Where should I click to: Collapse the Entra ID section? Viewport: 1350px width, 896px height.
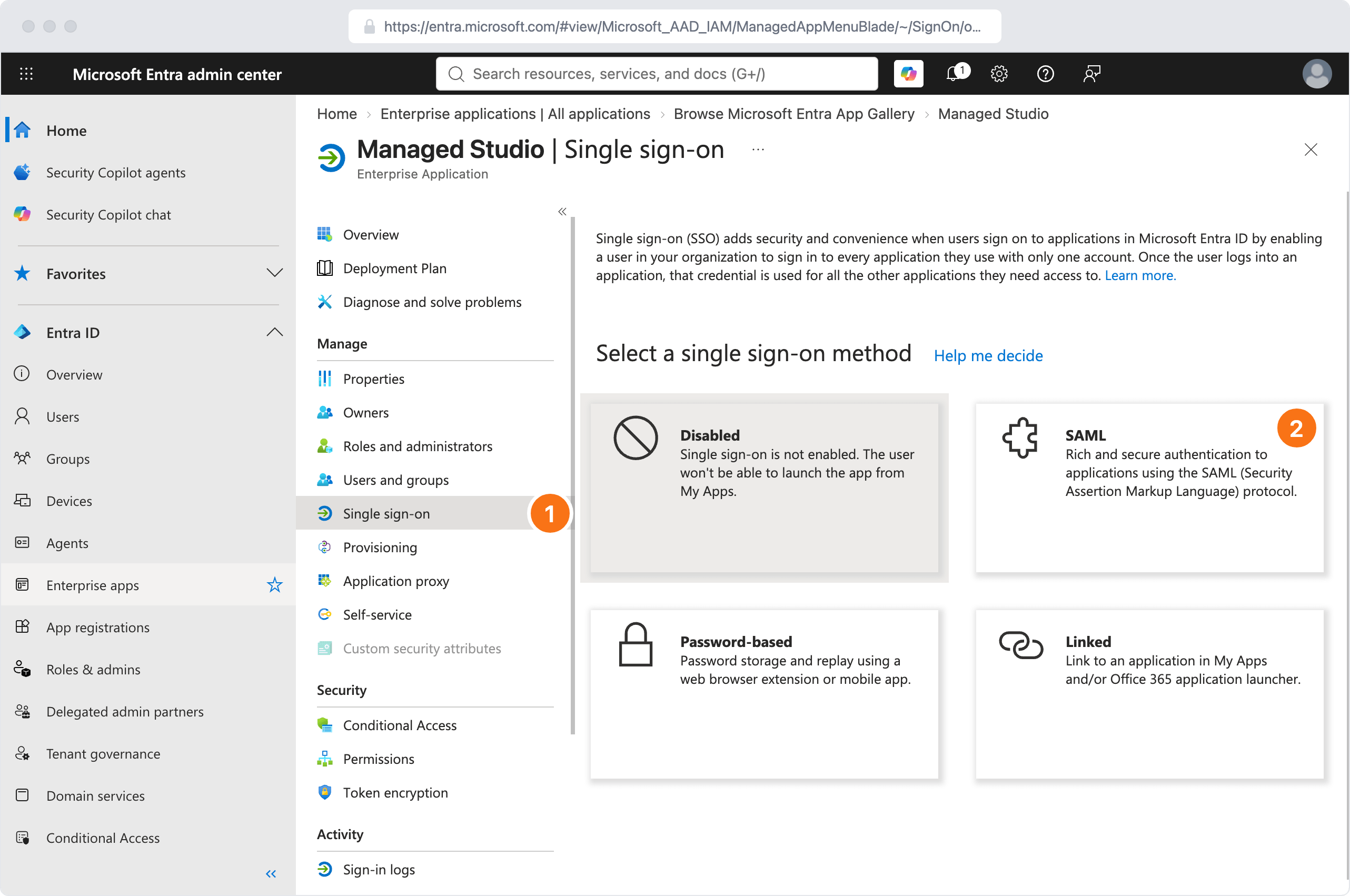tap(275, 332)
